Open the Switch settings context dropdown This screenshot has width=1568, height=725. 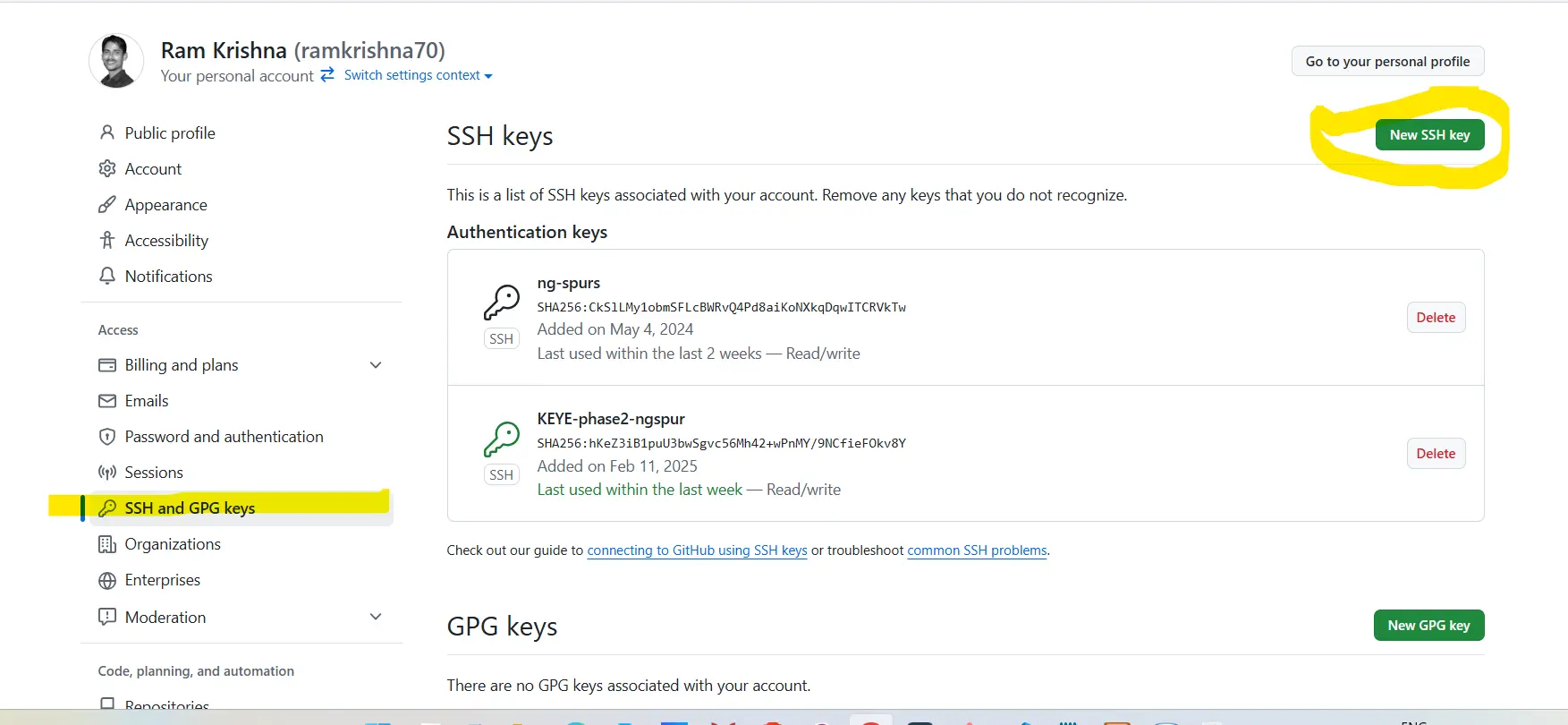tap(418, 76)
